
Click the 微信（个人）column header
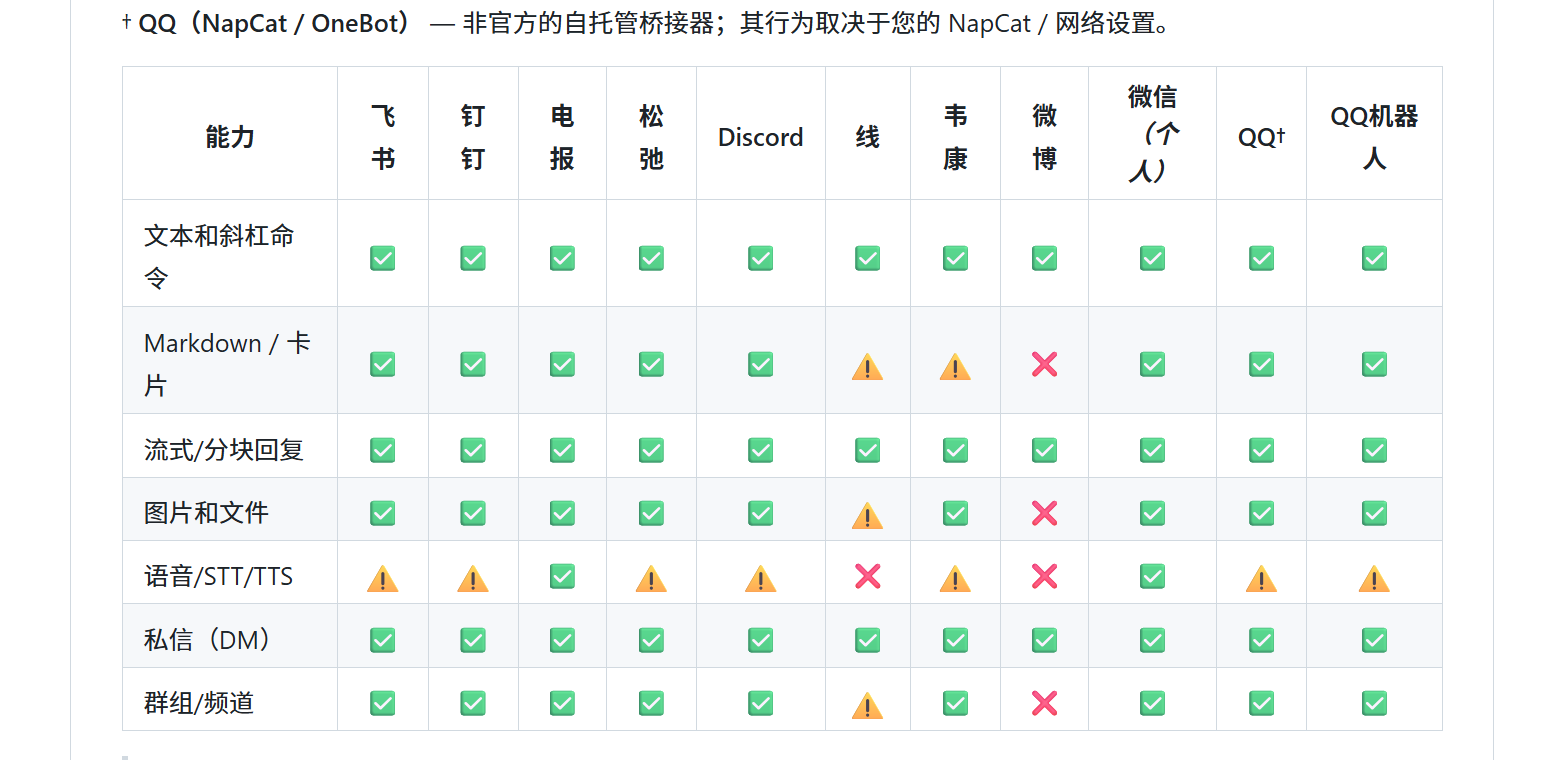tap(1151, 133)
